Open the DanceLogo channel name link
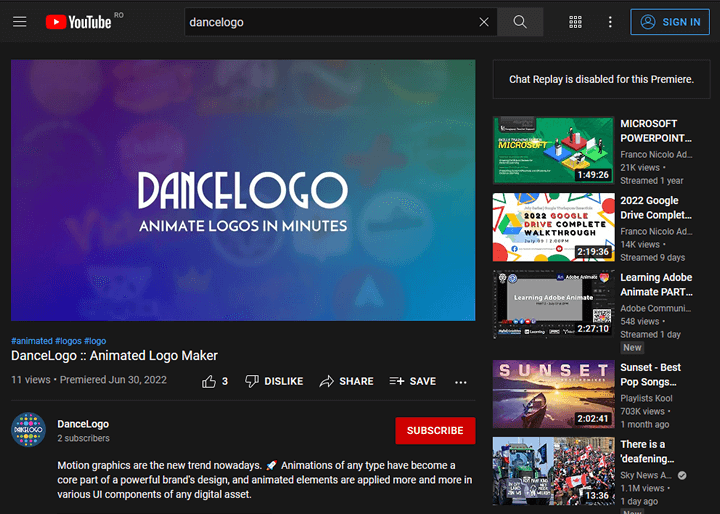Image resolution: width=720 pixels, height=514 pixels. pos(83,424)
